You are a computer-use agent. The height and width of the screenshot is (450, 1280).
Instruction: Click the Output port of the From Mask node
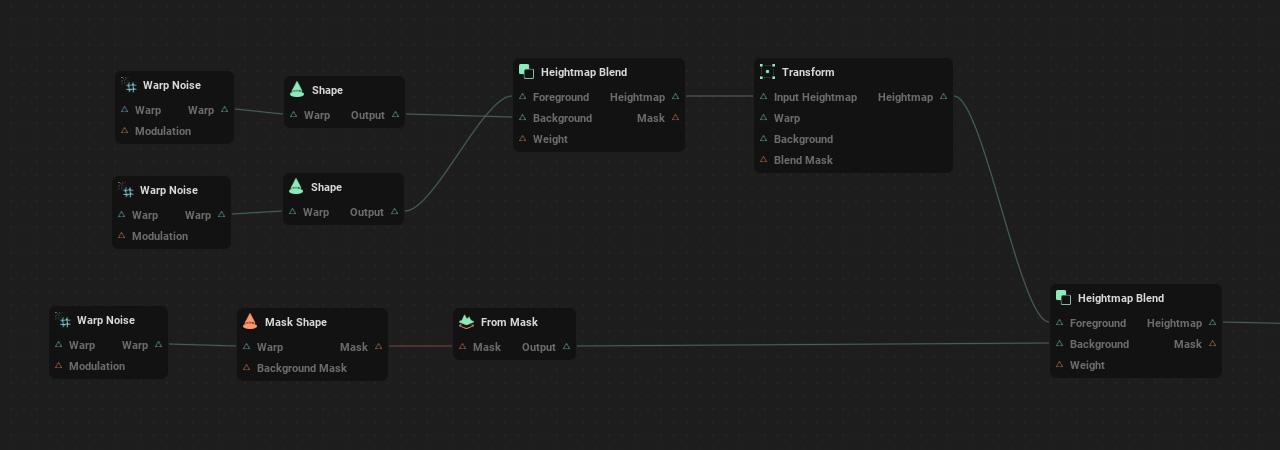coord(566,347)
